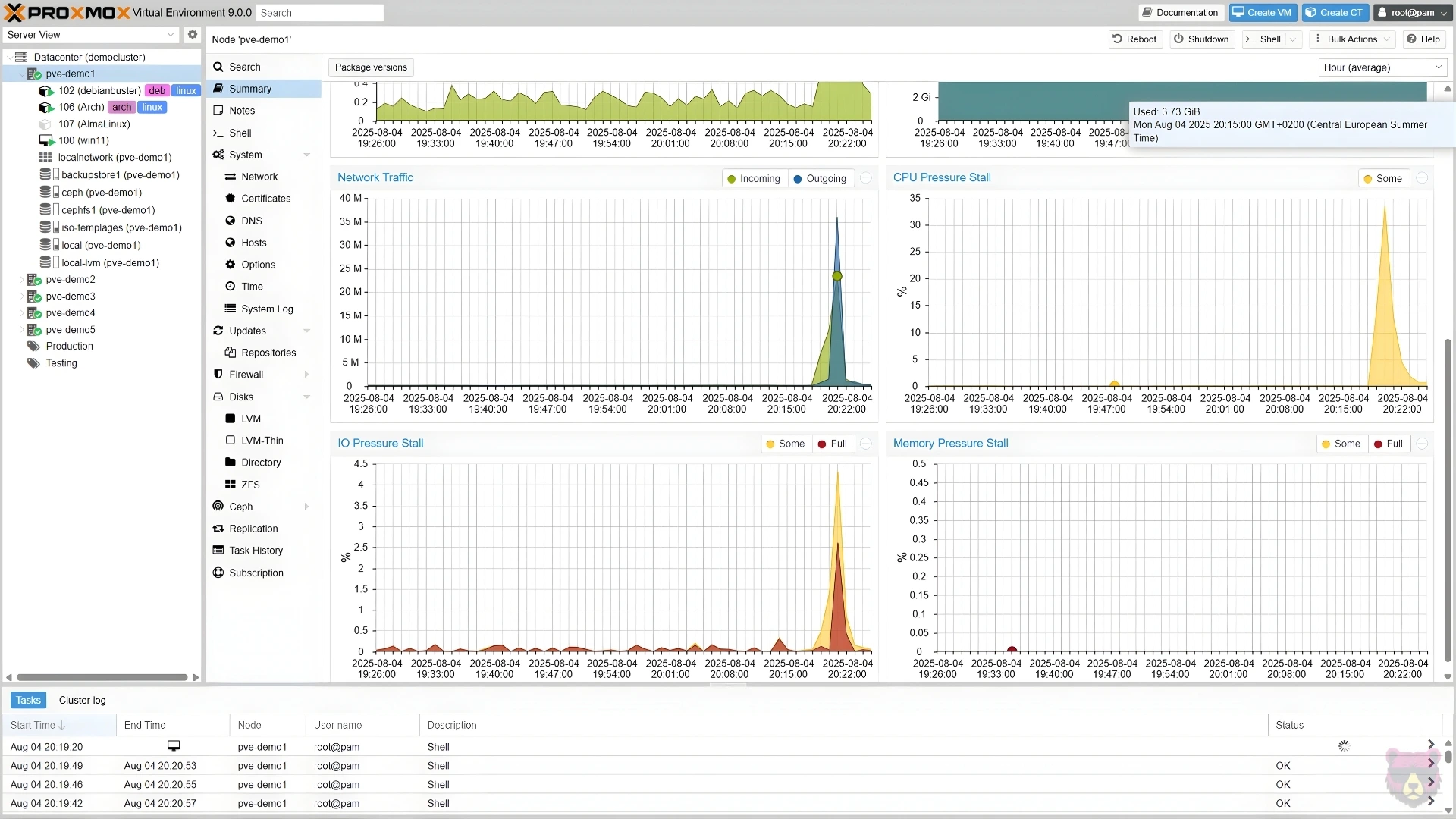Toggle the Outgoing legend on Network Traffic
This screenshot has width=1456, height=819.
820,178
